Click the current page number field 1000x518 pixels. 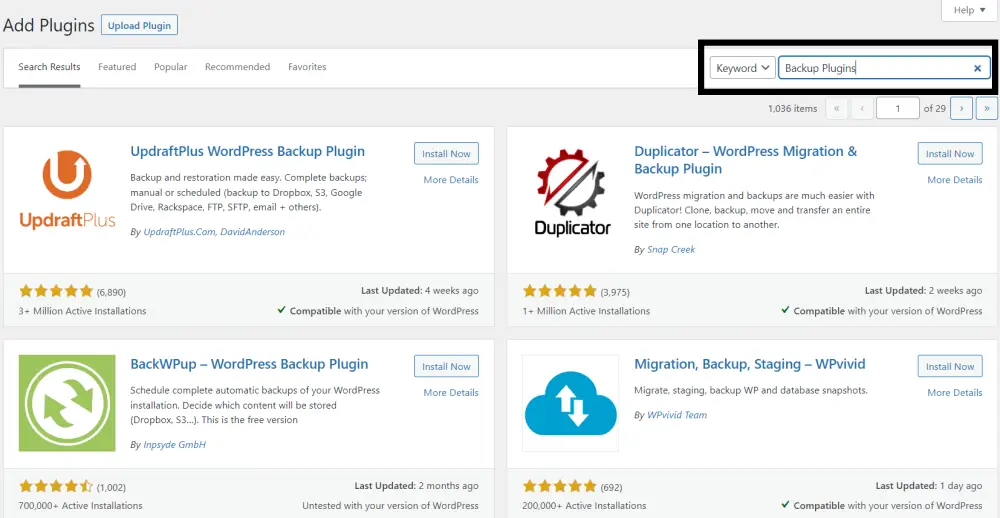coord(898,108)
